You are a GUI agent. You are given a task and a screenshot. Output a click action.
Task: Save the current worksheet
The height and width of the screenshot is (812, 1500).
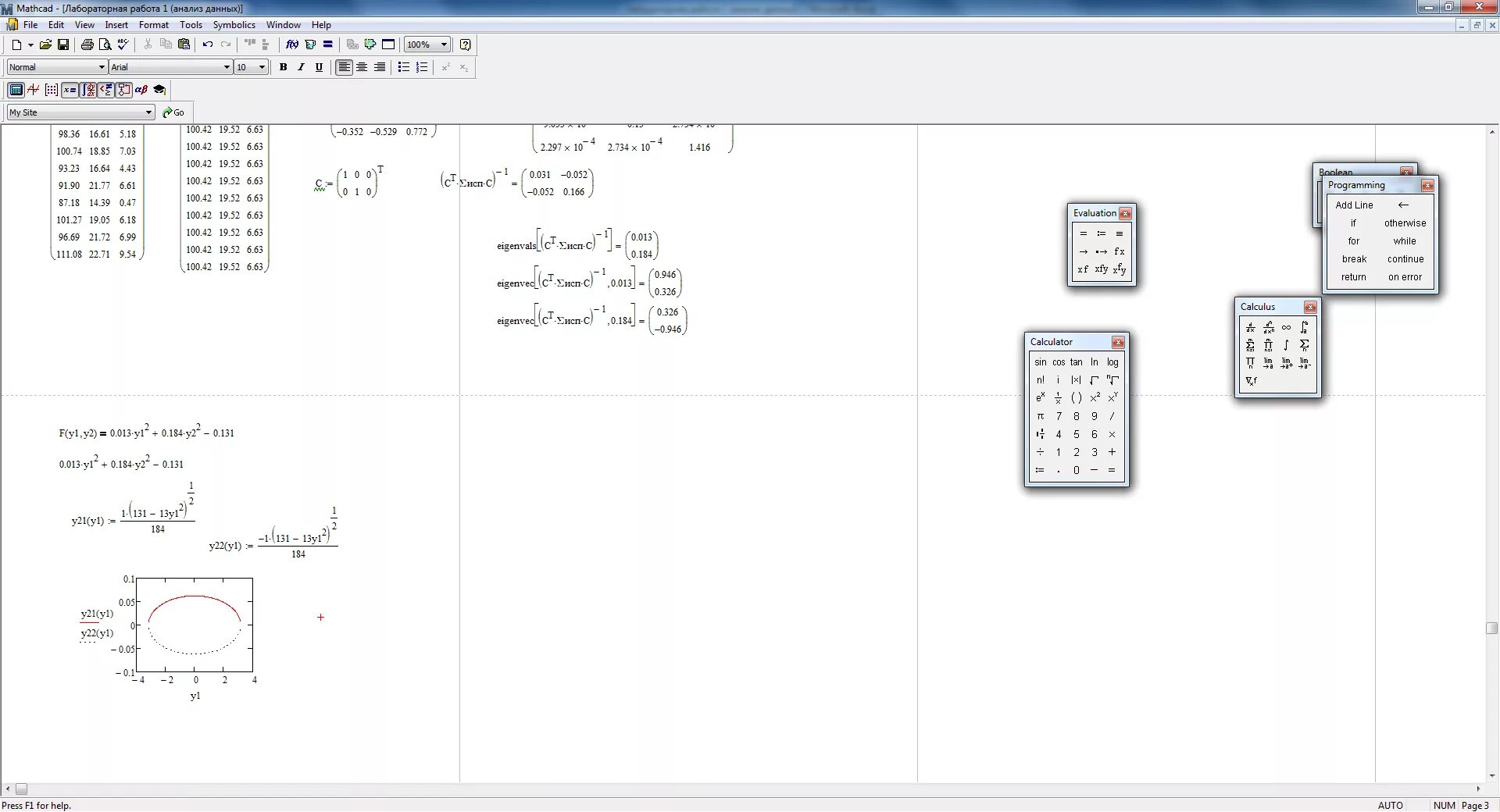coord(63,45)
